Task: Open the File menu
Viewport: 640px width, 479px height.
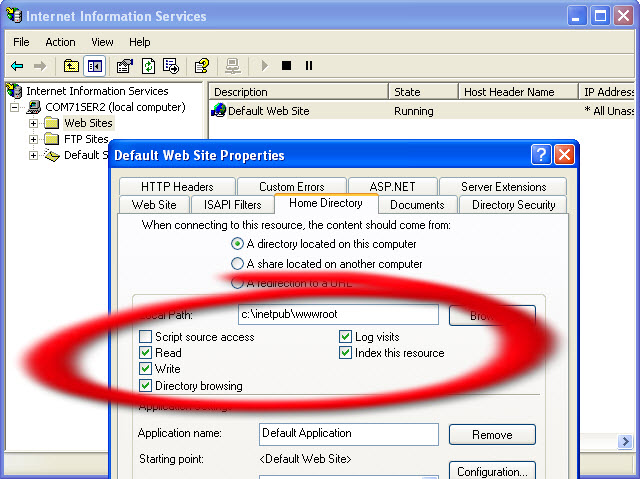Action: coord(21,42)
